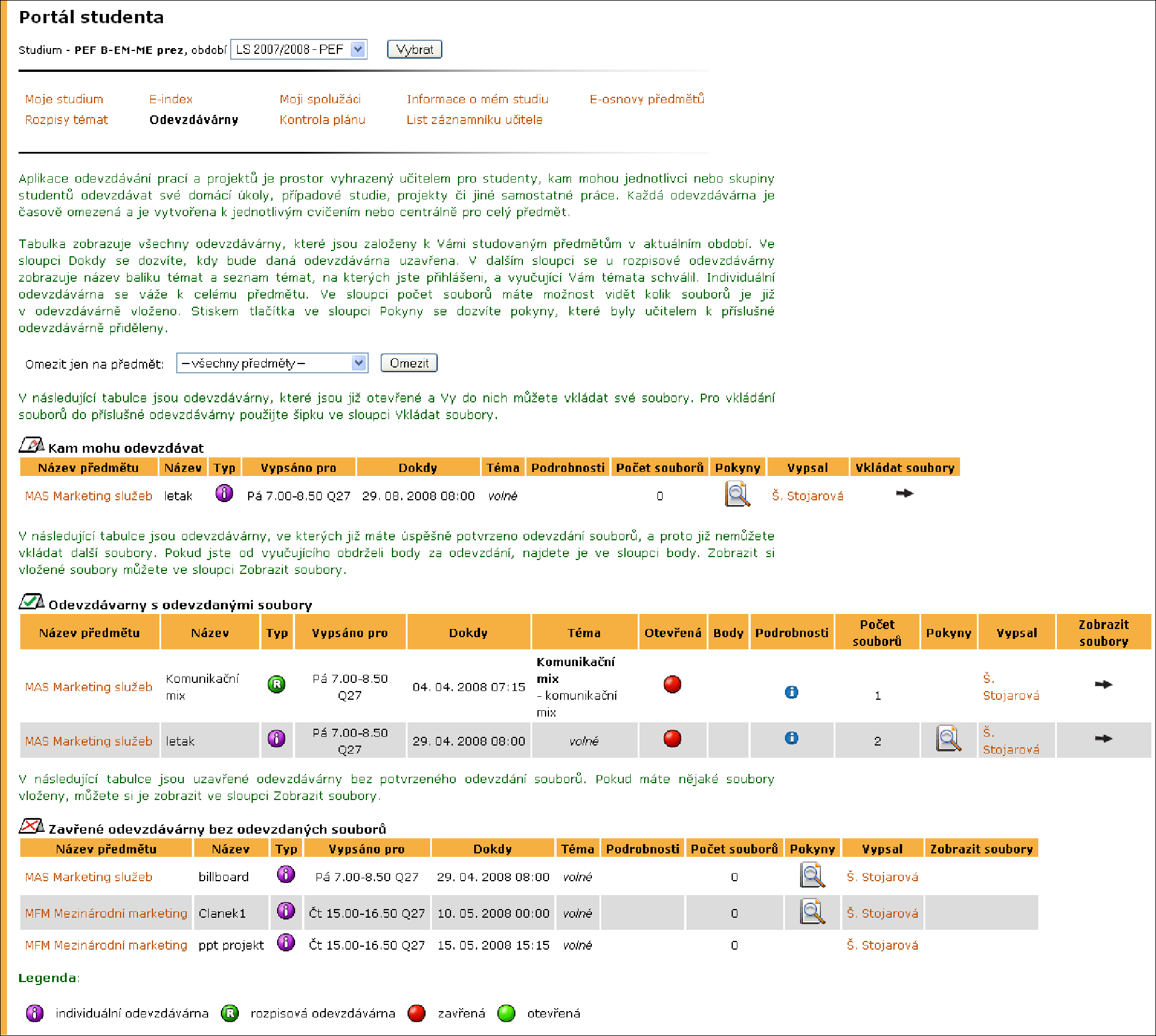
Task: Open E-osnovy předmětů menu item
Action: [647, 99]
